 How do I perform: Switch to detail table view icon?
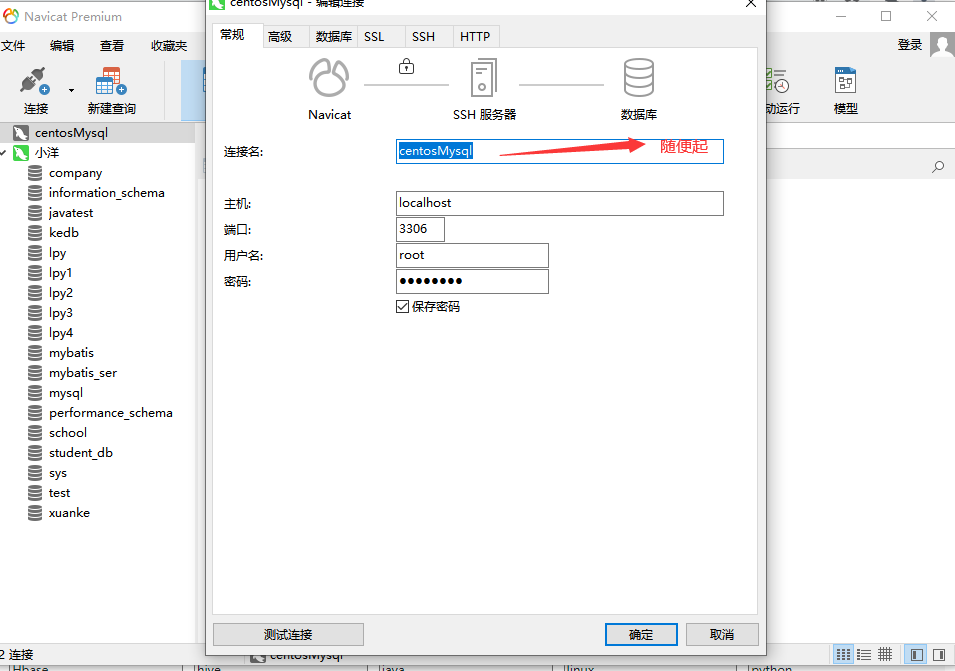click(885, 655)
